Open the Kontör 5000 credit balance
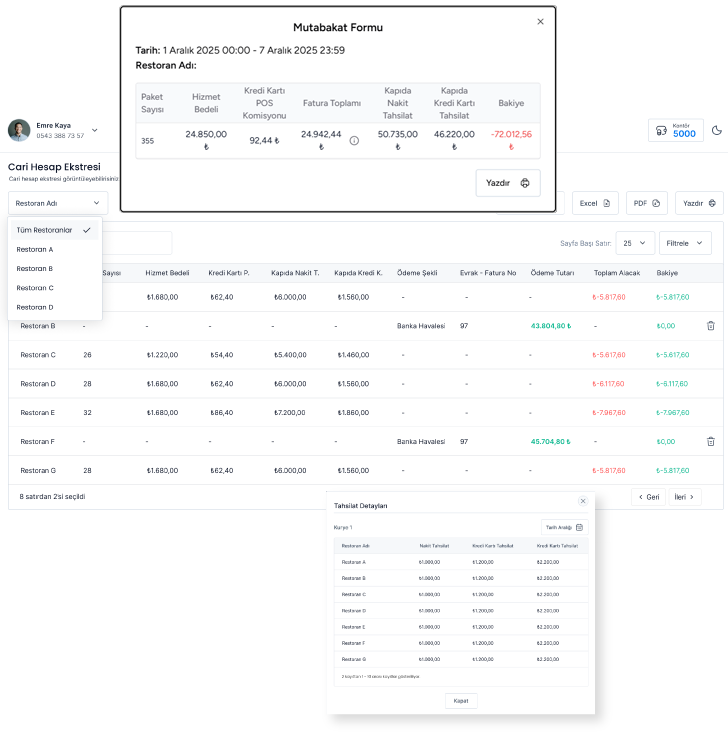The width and height of the screenshot is (728, 733). (x=675, y=130)
